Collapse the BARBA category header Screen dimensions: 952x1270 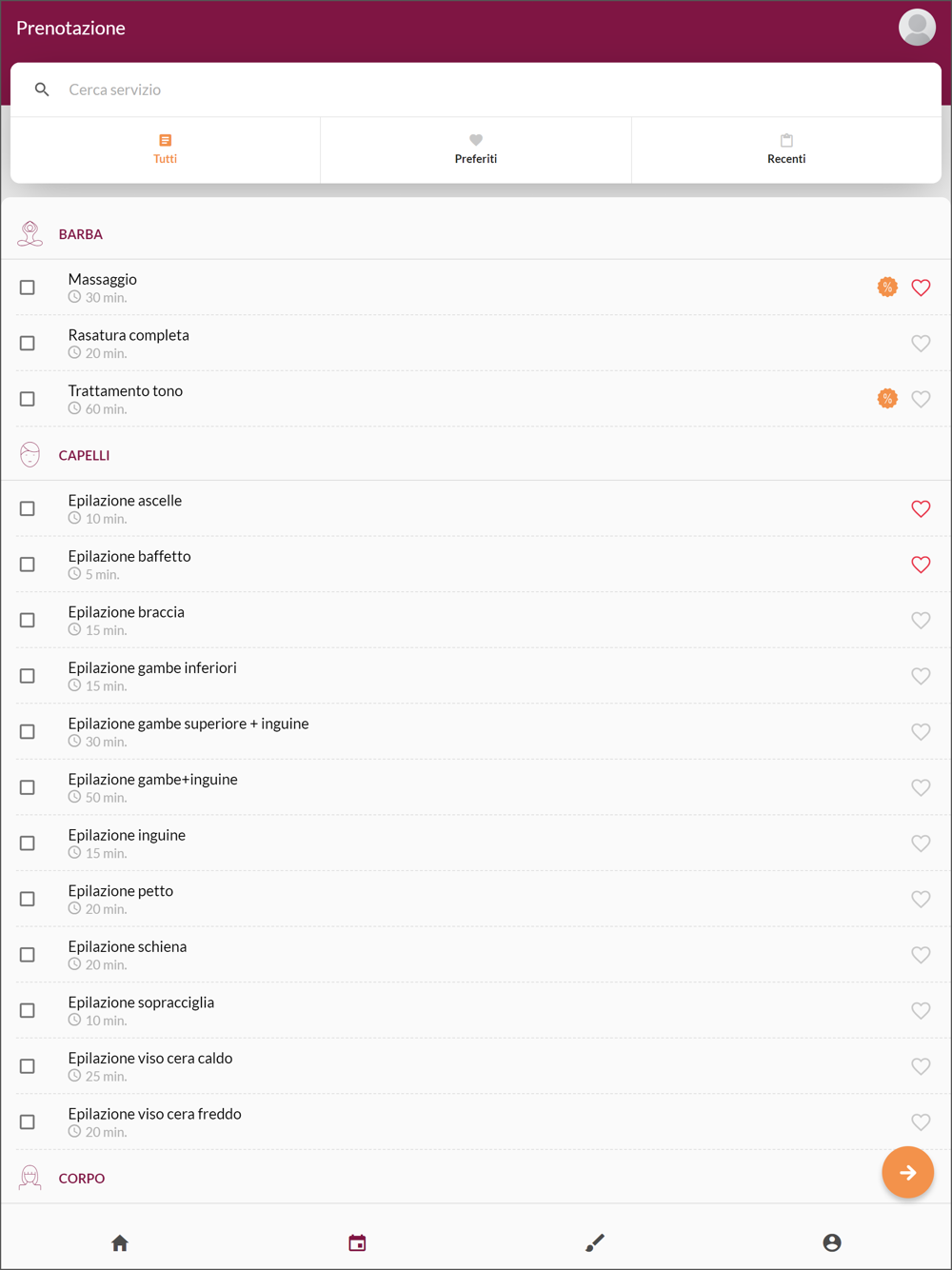point(476,234)
